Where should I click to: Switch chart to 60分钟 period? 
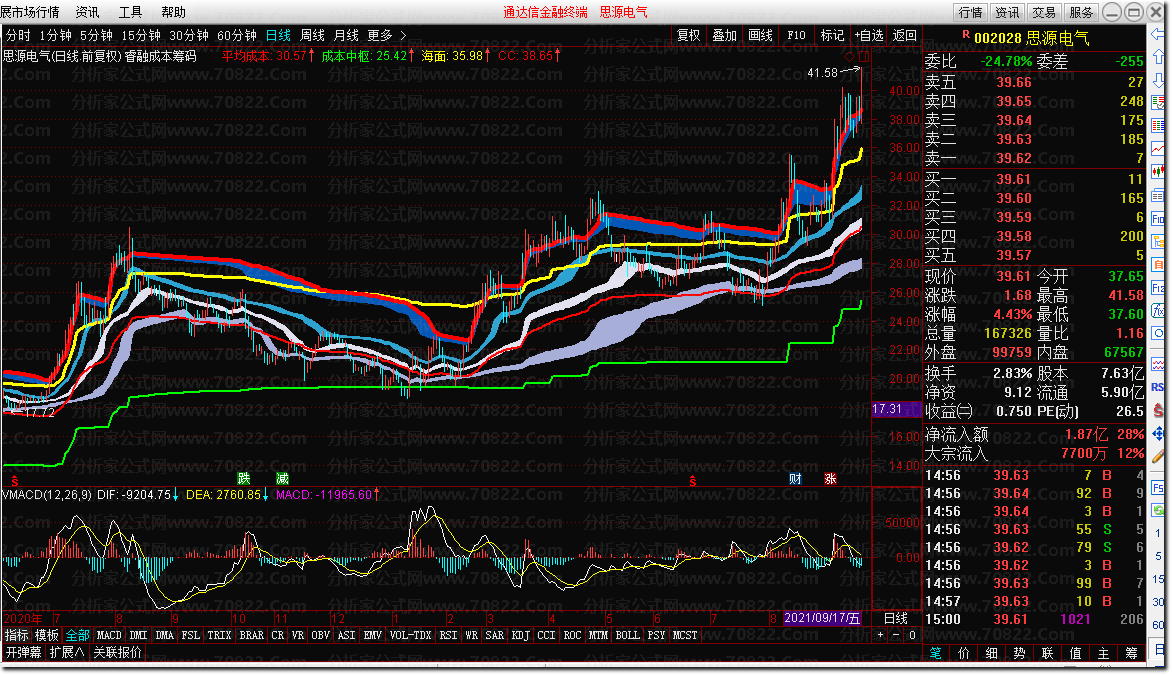(237, 35)
